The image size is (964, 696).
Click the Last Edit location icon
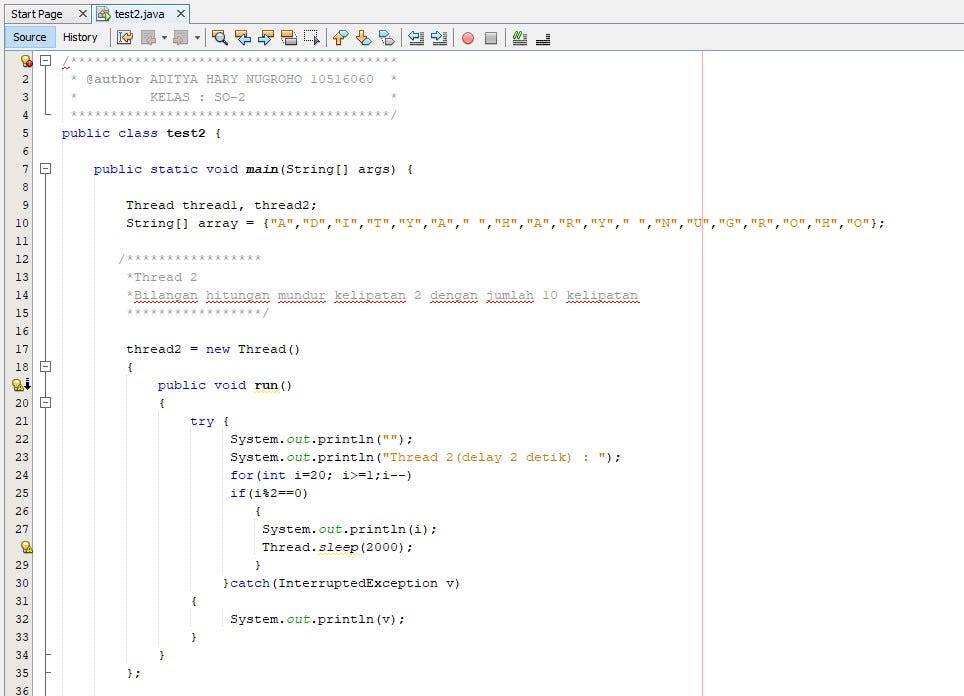click(x=125, y=38)
